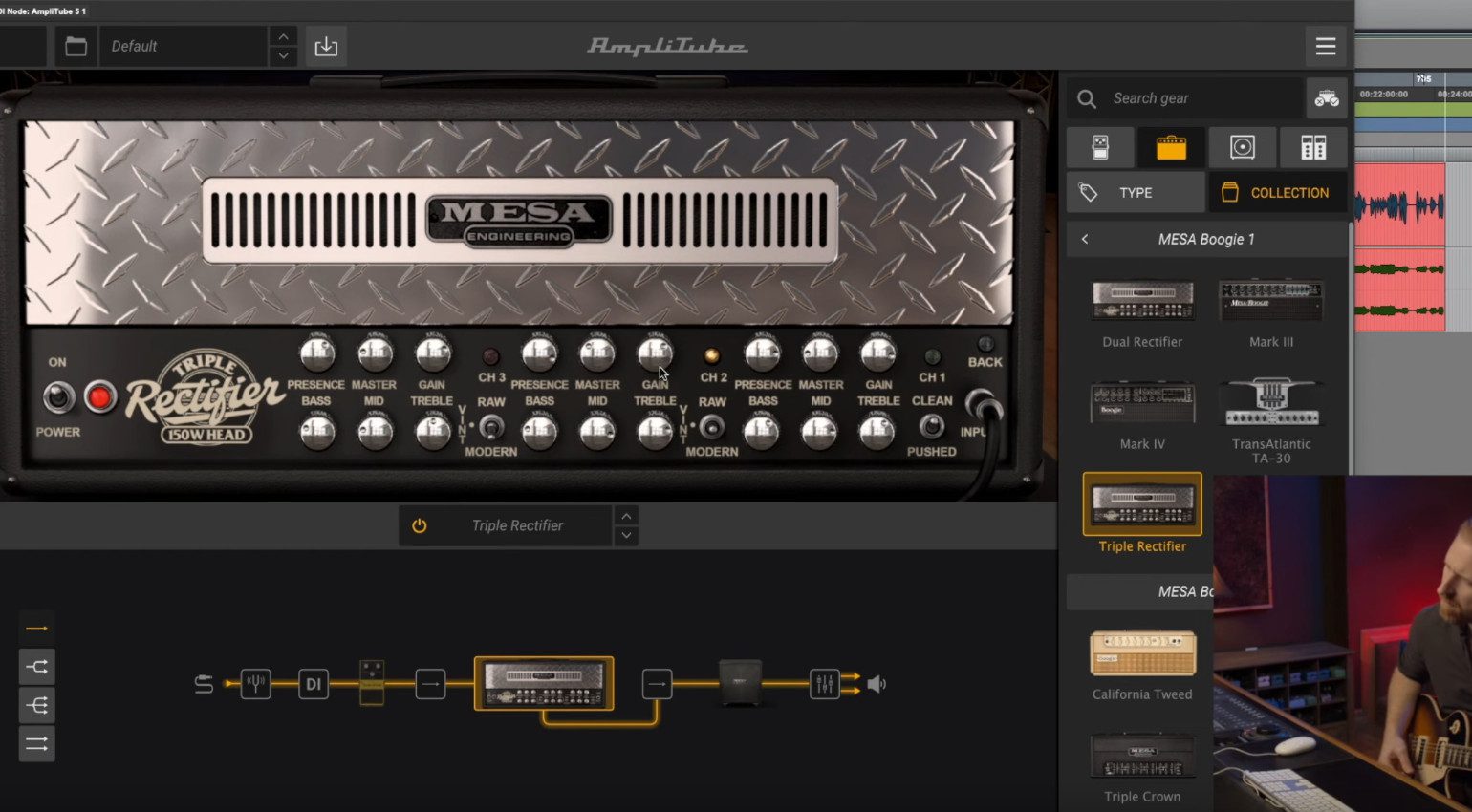
Task: Open the mixer block in signal chain
Action: click(x=825, y=684)
